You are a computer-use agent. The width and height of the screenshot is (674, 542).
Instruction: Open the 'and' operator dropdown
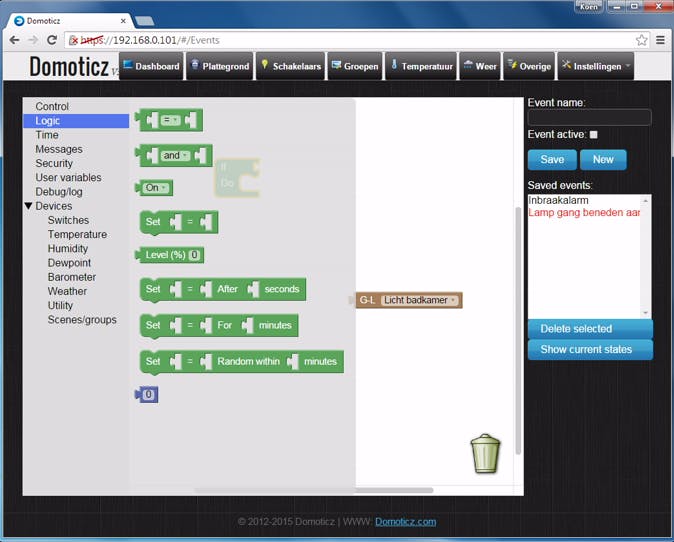(x=175, y=156)
